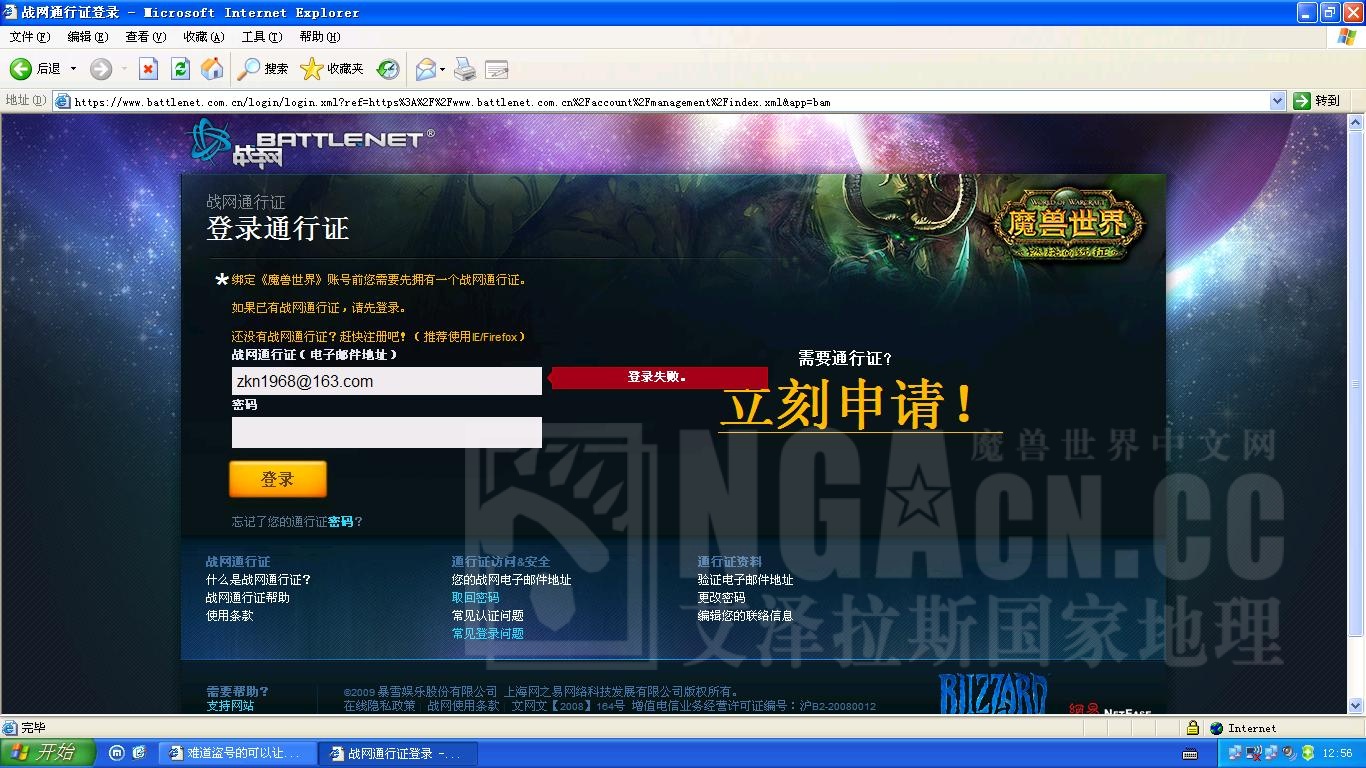Click the grey Forward arrow icon
The image size is (1366, 768).
101,69
